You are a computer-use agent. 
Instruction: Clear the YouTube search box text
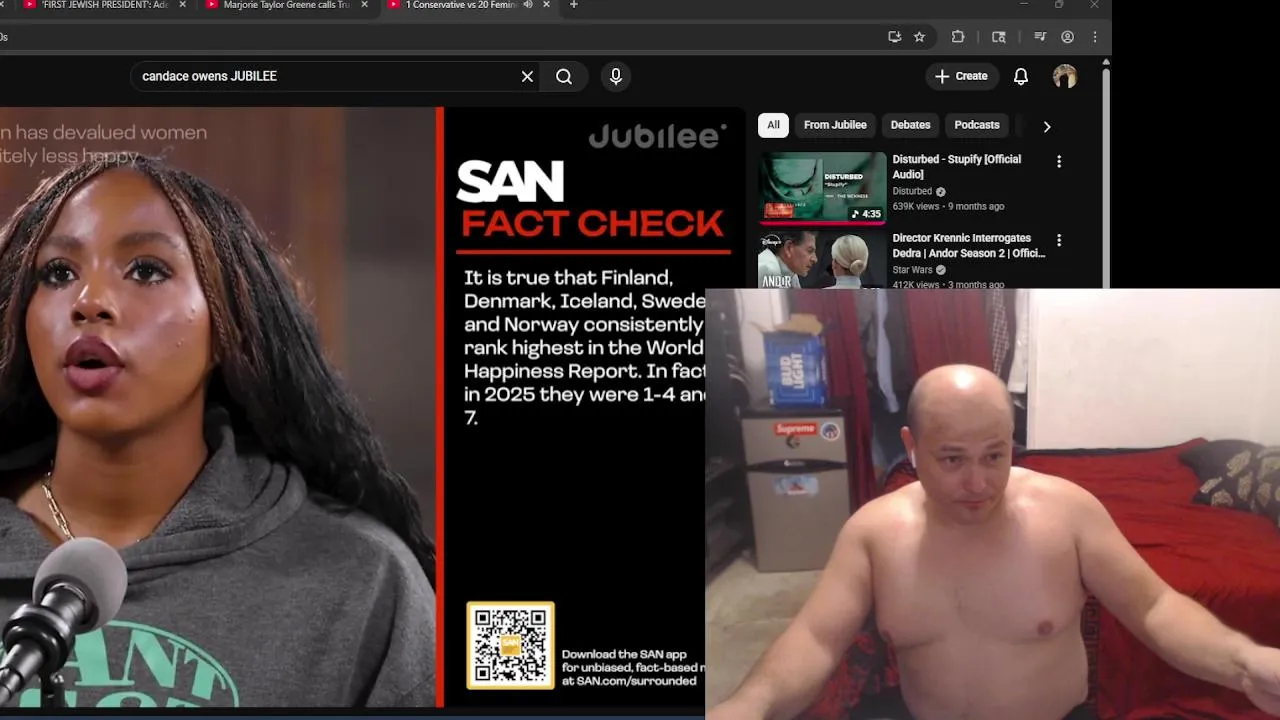(x=527, y=76)
